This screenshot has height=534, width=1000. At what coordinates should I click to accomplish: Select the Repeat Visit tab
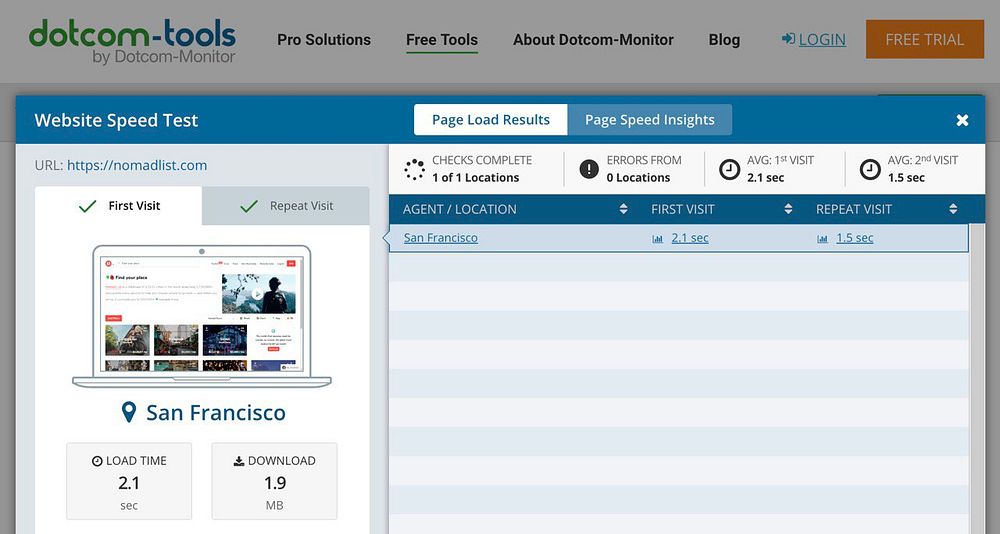[286, 206]
